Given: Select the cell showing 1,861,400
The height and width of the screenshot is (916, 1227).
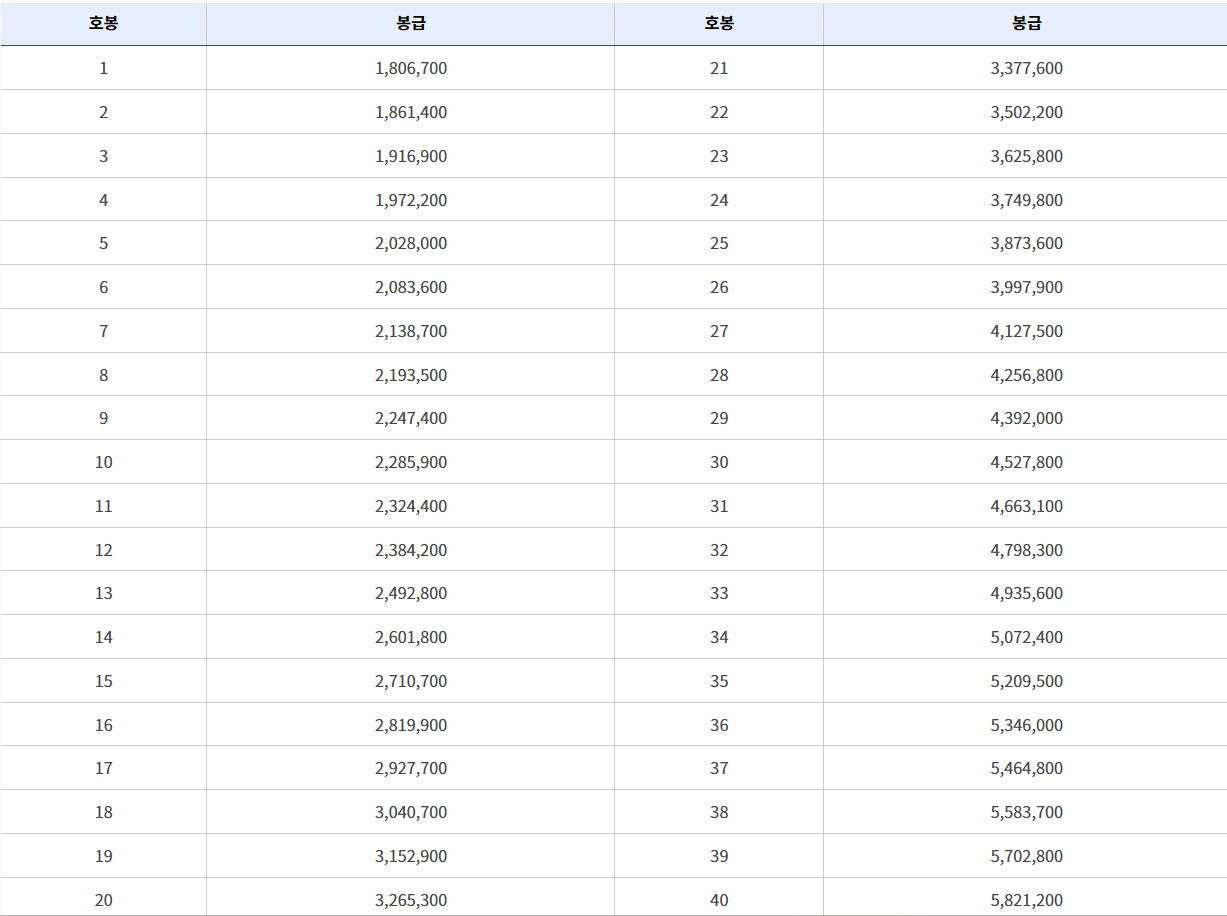Looking at the screenshot, I should [x=411, y=112].
